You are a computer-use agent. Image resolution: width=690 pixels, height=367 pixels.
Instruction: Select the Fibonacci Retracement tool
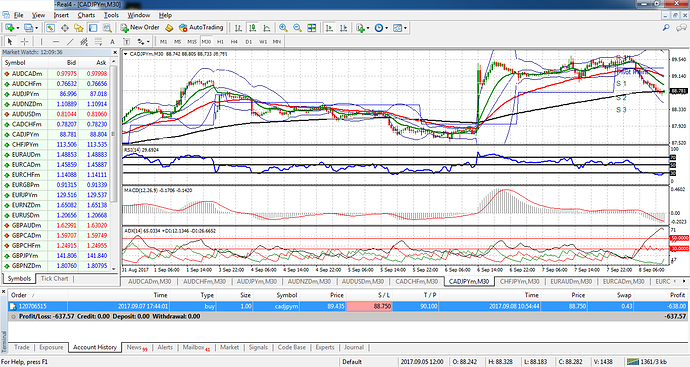click(98, 42)
